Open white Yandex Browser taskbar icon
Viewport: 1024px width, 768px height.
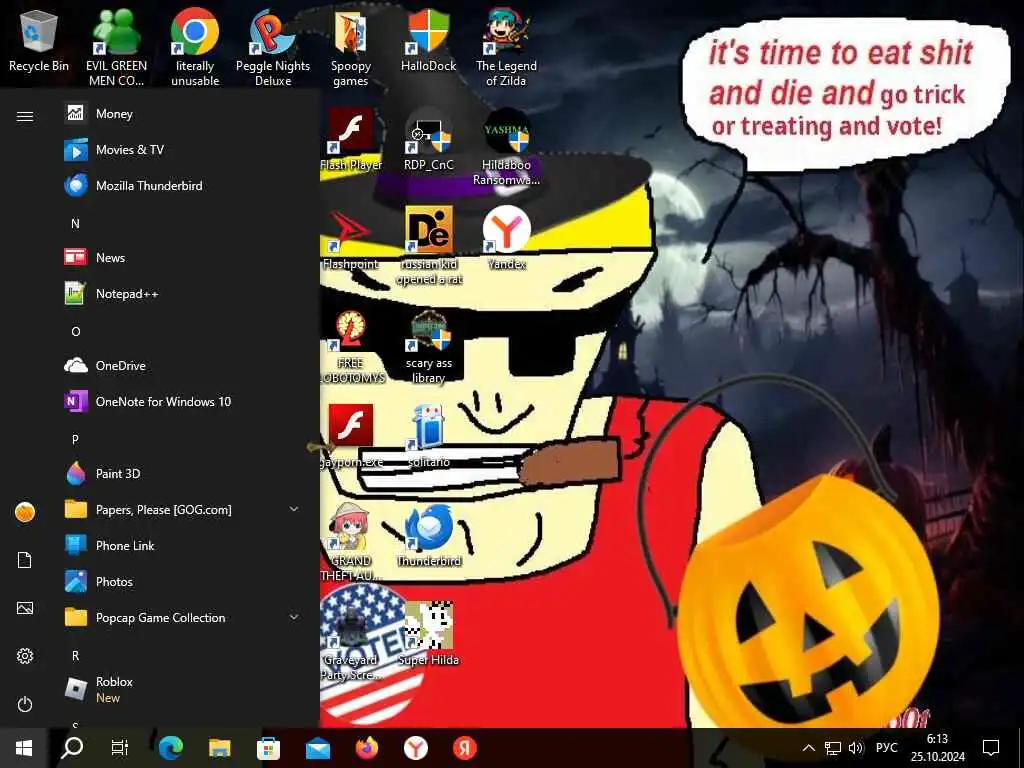[x=416, y=748]
